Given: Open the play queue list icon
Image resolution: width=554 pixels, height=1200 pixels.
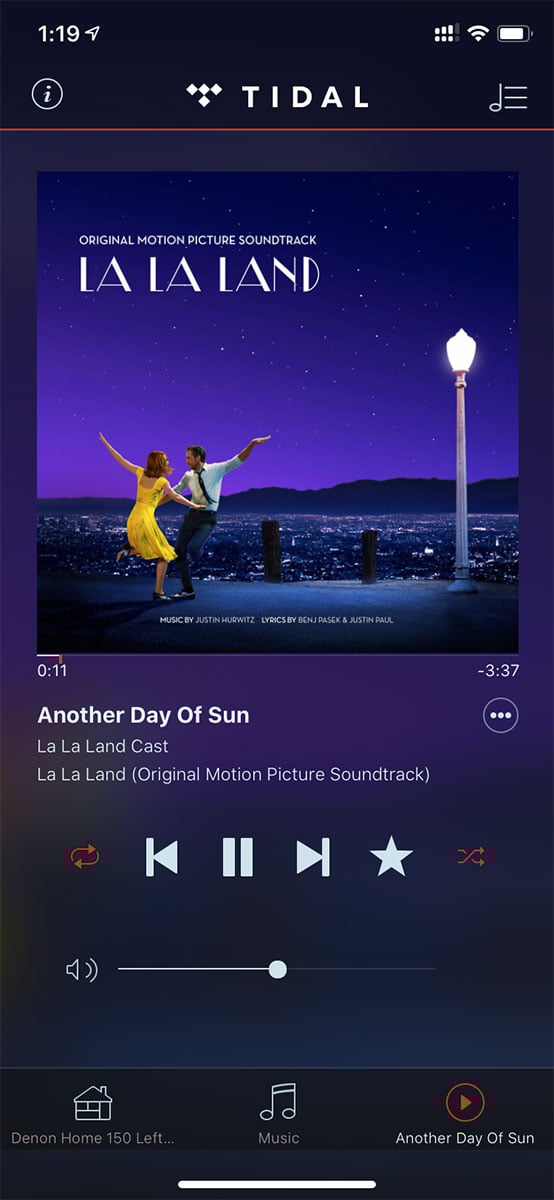Looking at the screenshot, I should (508, 96).
